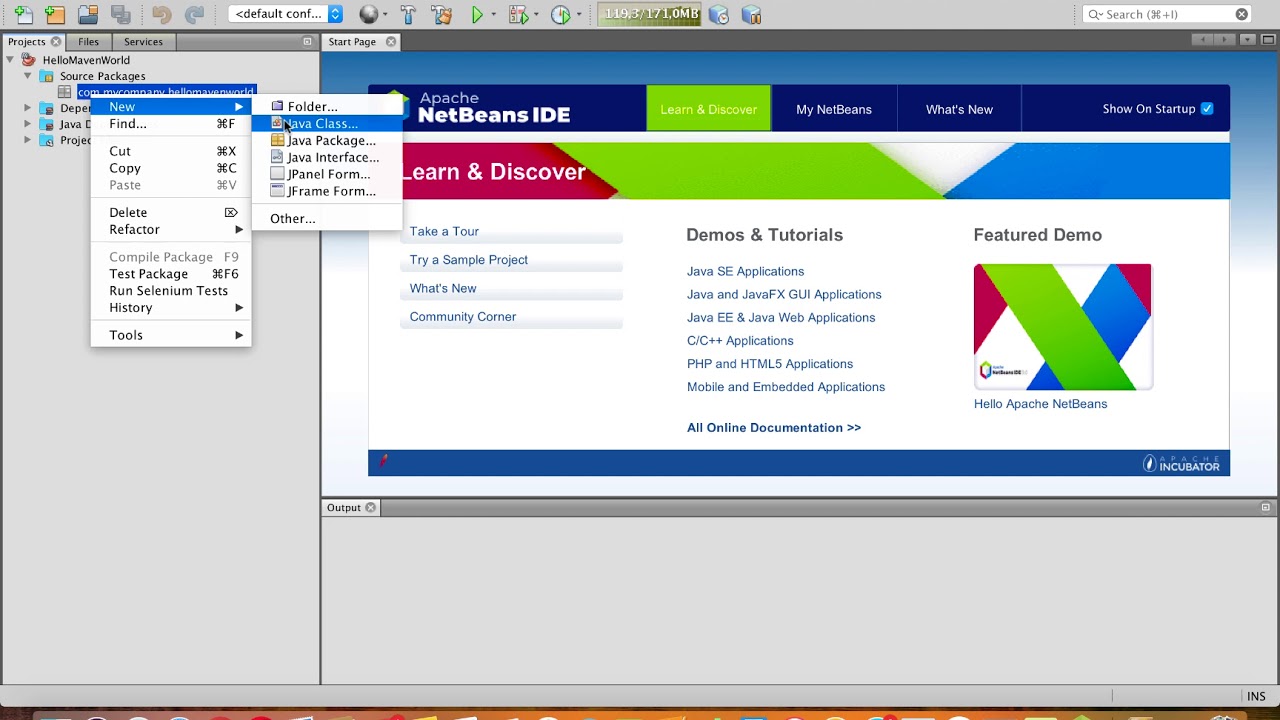Viewport: 1280px width, 720px height.
Task: Click the Debug Project toolbar icon
Action: click(x=517, y=14)
